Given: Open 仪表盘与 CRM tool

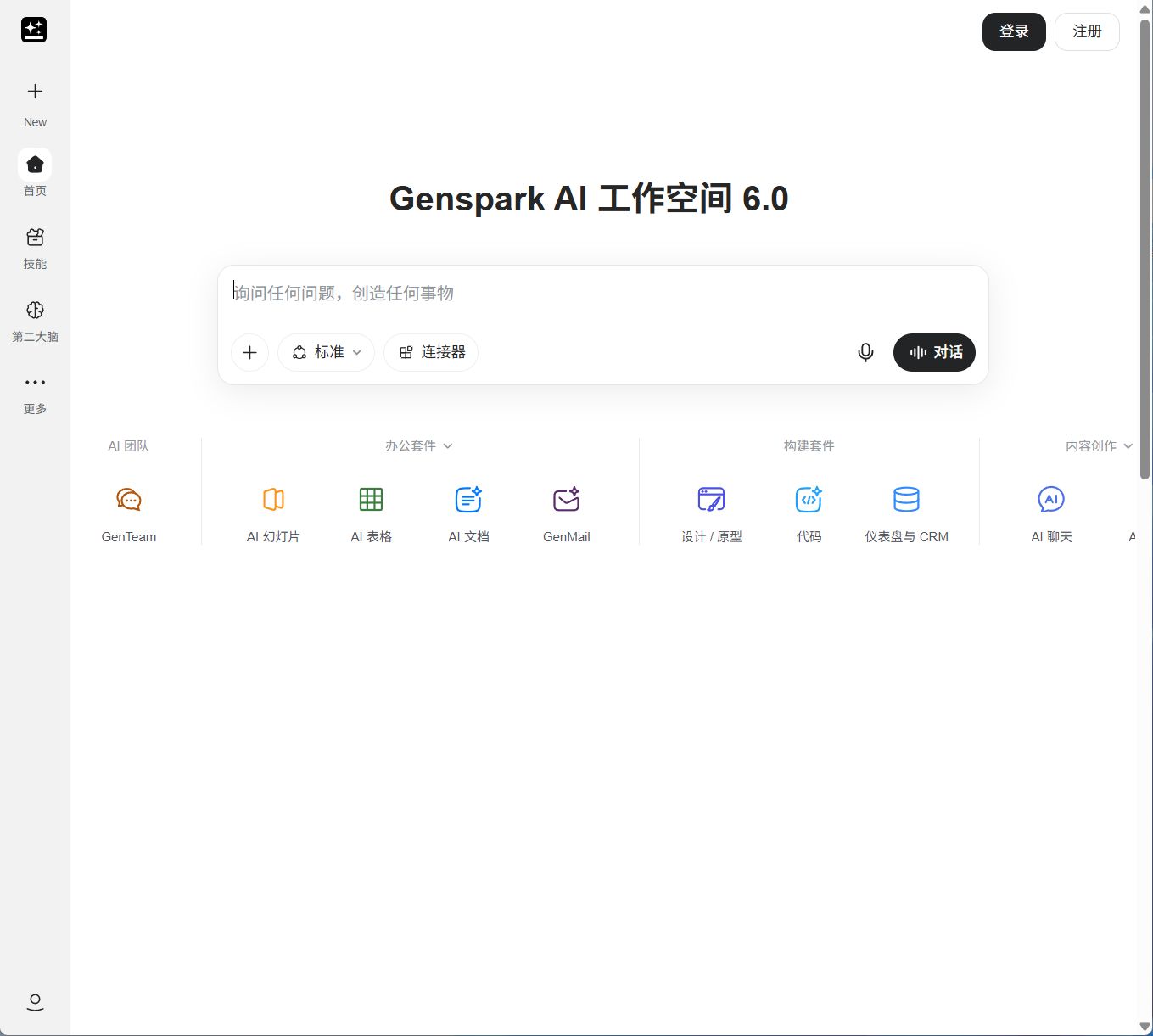Looking at the screenshot, I should pyautogui.click(x=906, y=514).
